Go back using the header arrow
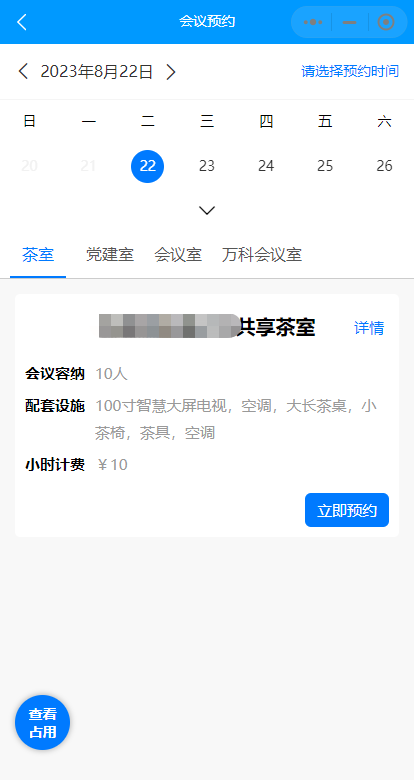The height and width of the screenshot is (780, 414). coord(21,22)
